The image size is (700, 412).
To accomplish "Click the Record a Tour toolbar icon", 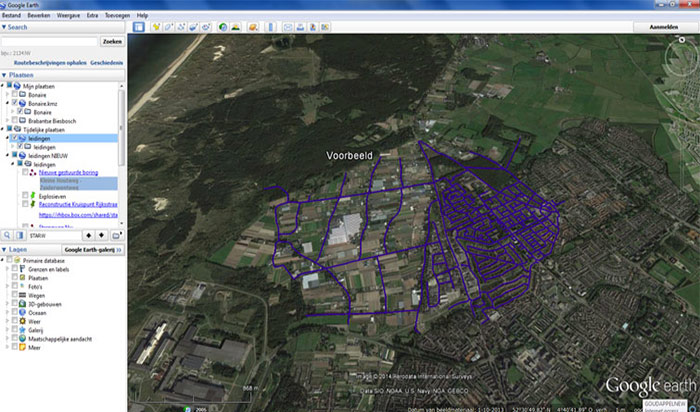I will pyautogui.click(x=206, y=27).
